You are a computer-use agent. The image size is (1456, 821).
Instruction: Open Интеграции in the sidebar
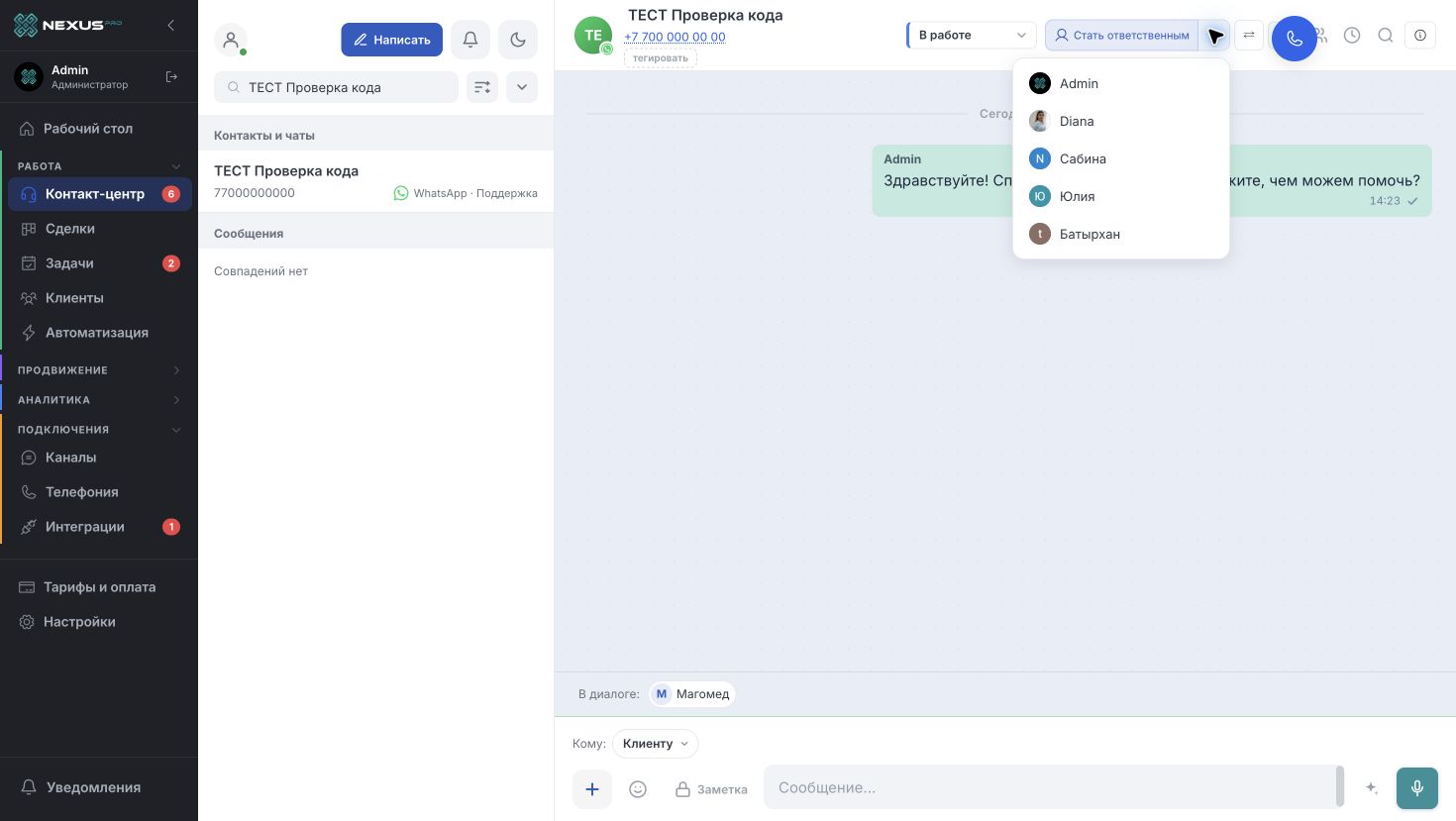[x=99, y=527]
